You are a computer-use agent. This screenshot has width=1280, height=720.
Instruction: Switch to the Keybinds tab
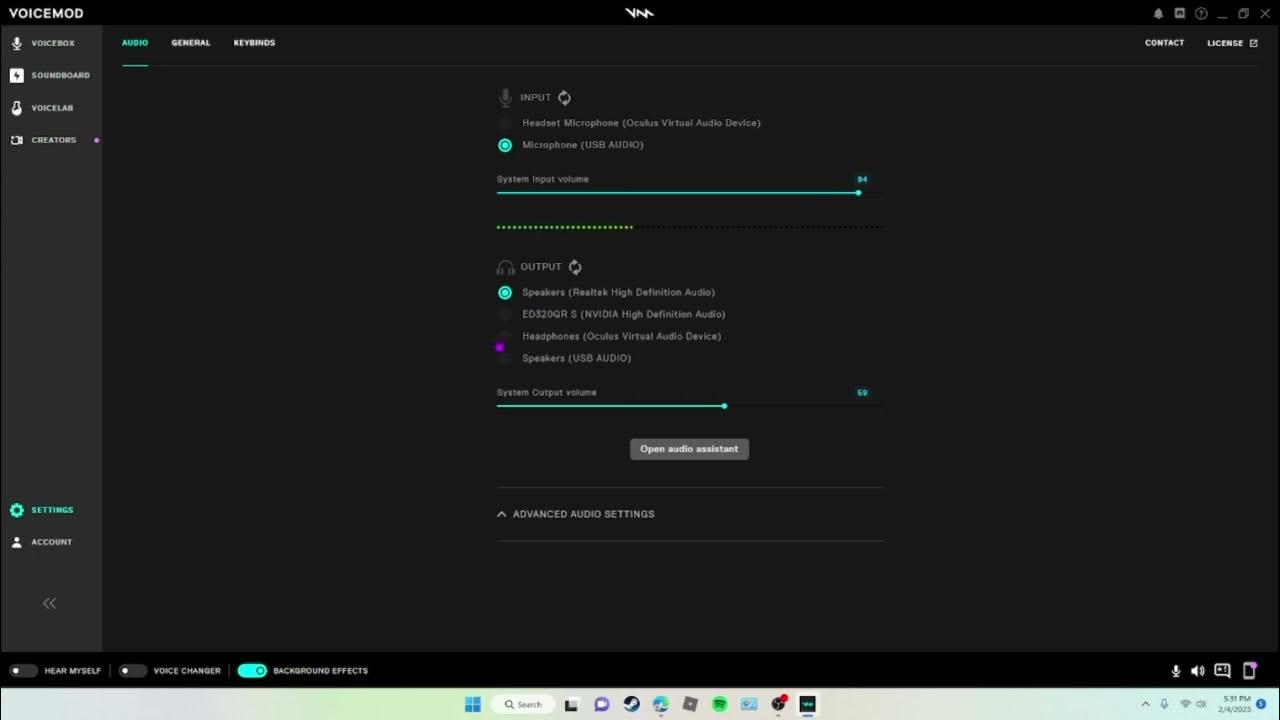click(254, 43)
